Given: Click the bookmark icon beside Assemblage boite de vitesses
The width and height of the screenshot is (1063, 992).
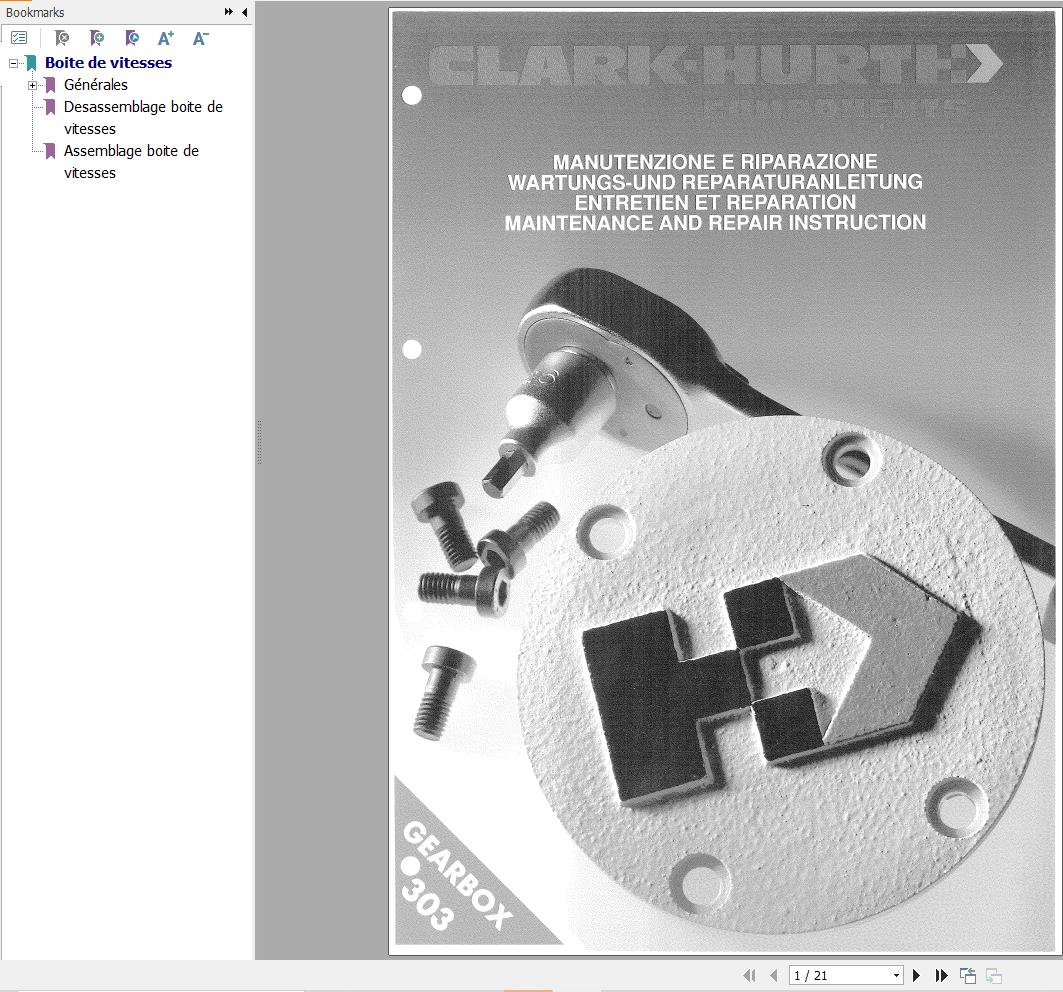Looking at the screenshot, I should 50,151.
